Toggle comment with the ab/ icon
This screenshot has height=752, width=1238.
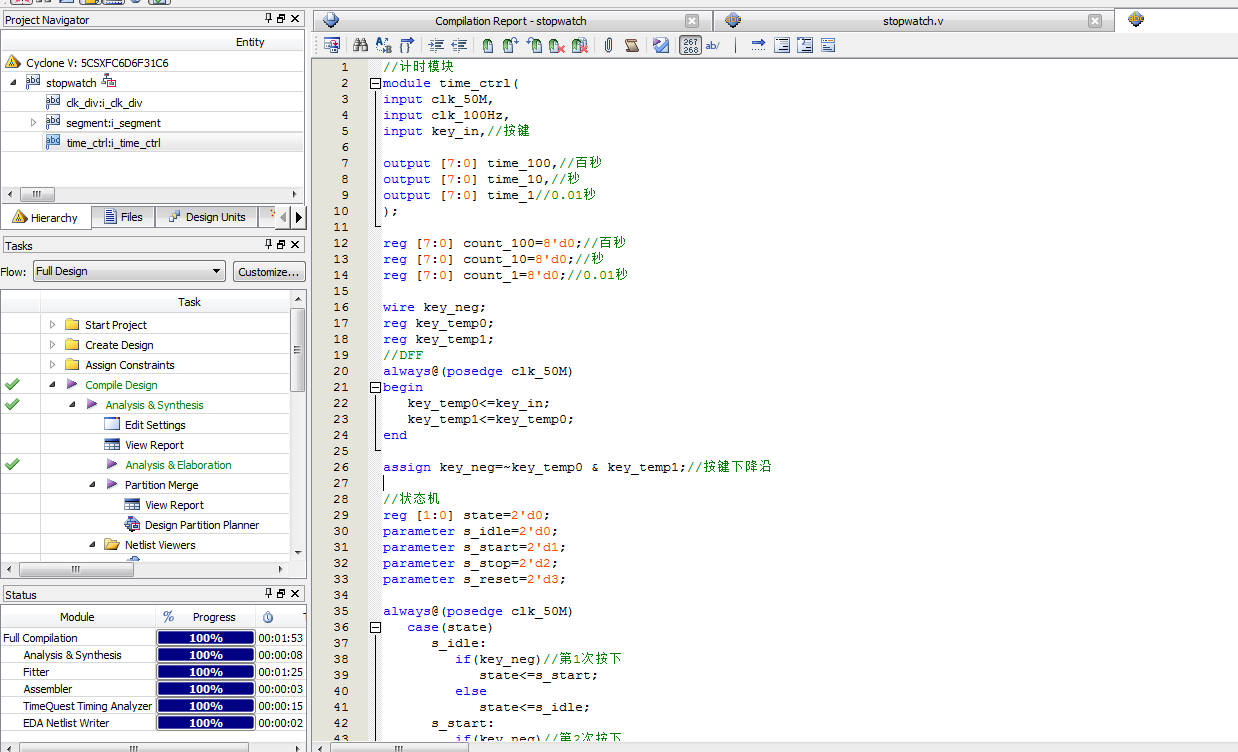tap(711, 45)
